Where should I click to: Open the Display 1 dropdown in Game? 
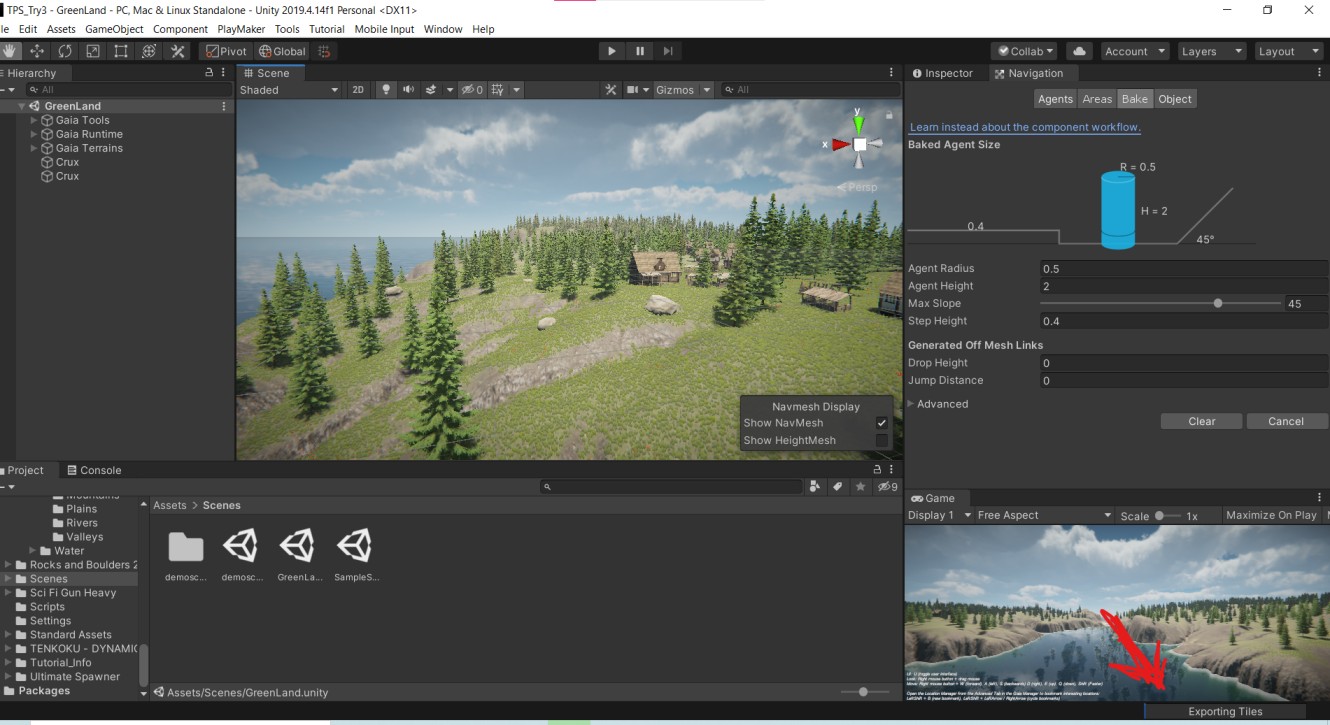click(x=937, y=515)
